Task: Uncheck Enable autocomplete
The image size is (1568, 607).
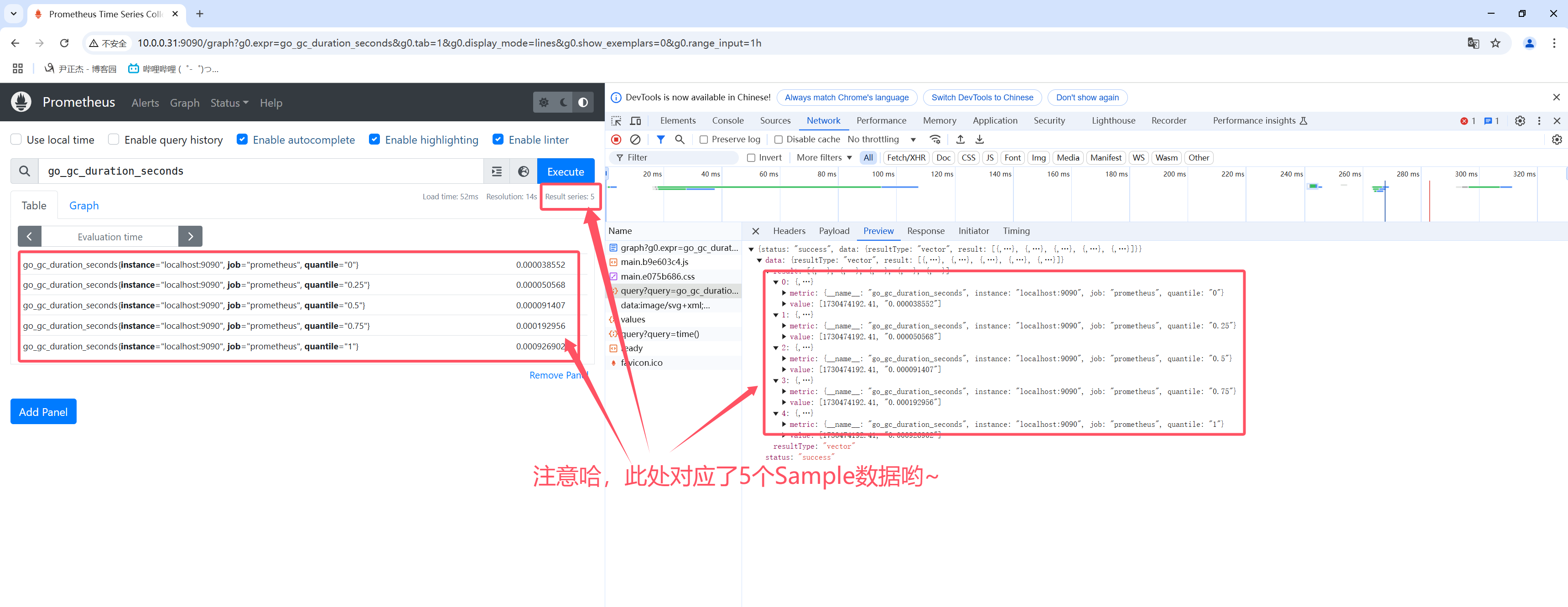Action: [x=242, y=140]
